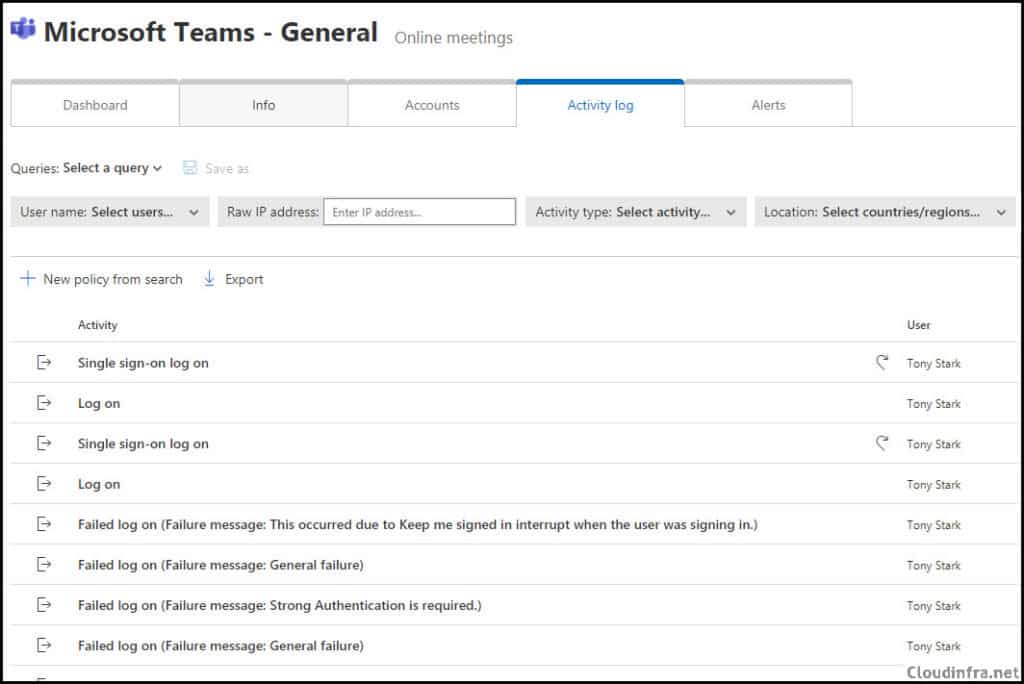Expand the Activity type filter dropdown
1024x684 pixels.
coord(636,212)
